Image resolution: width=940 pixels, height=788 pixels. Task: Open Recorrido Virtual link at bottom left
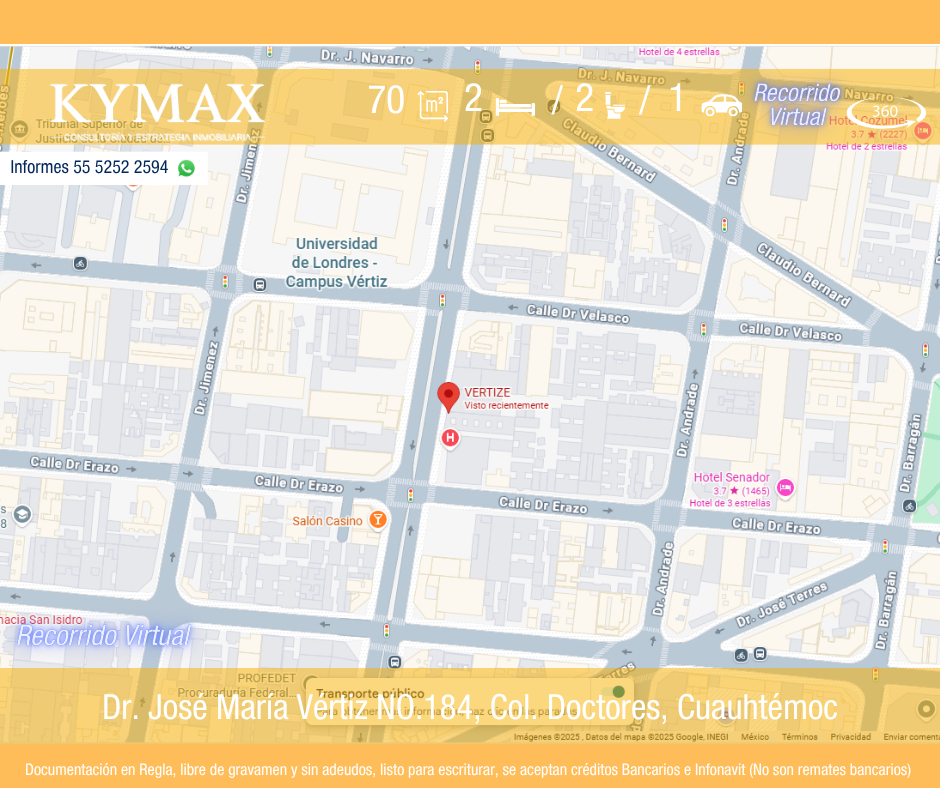point(104,636)
